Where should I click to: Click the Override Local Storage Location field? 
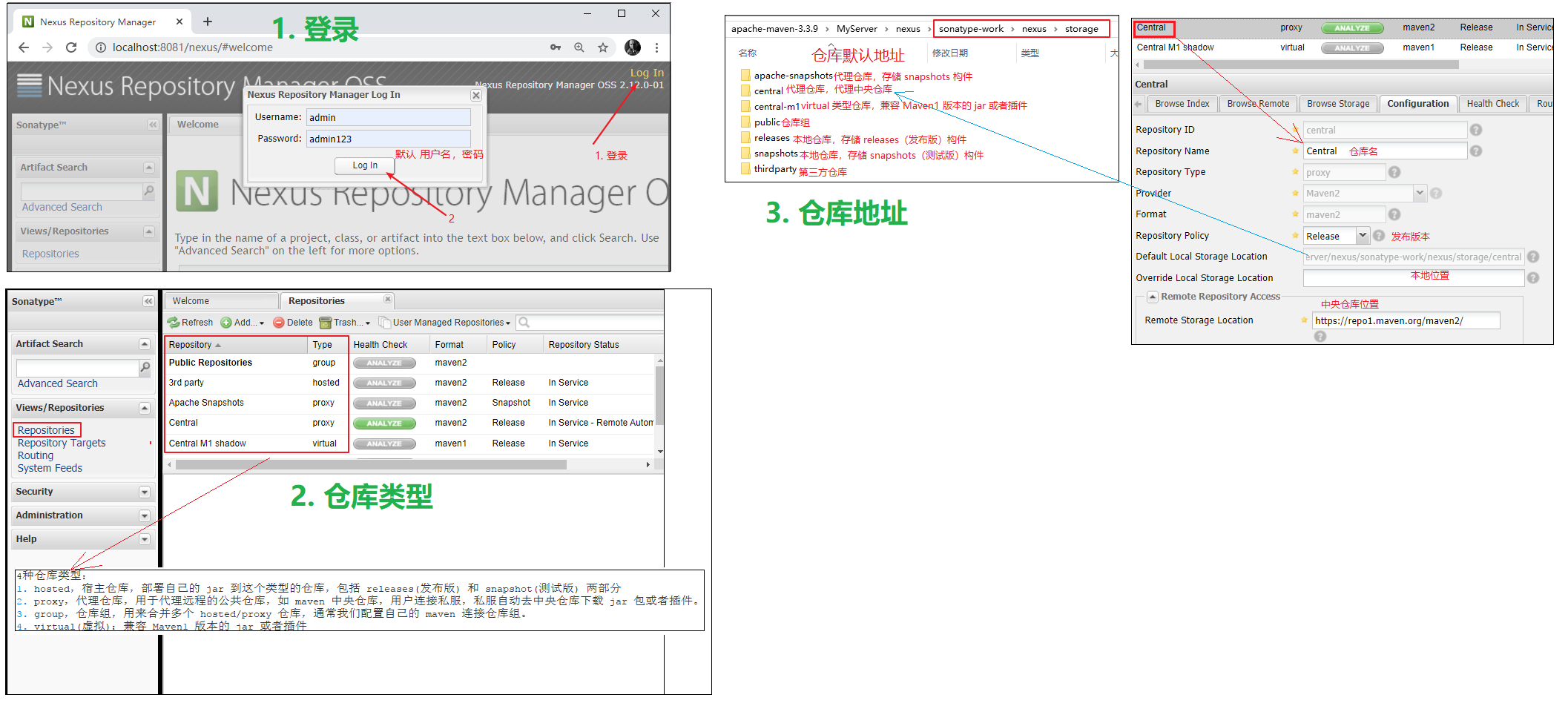(x=1413, y=278)
